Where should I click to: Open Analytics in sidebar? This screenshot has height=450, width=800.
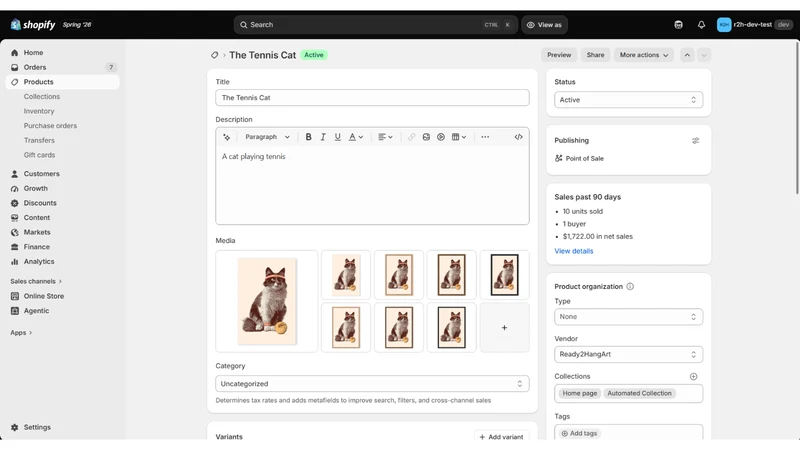pyautogui.click(x=62, y=261)
